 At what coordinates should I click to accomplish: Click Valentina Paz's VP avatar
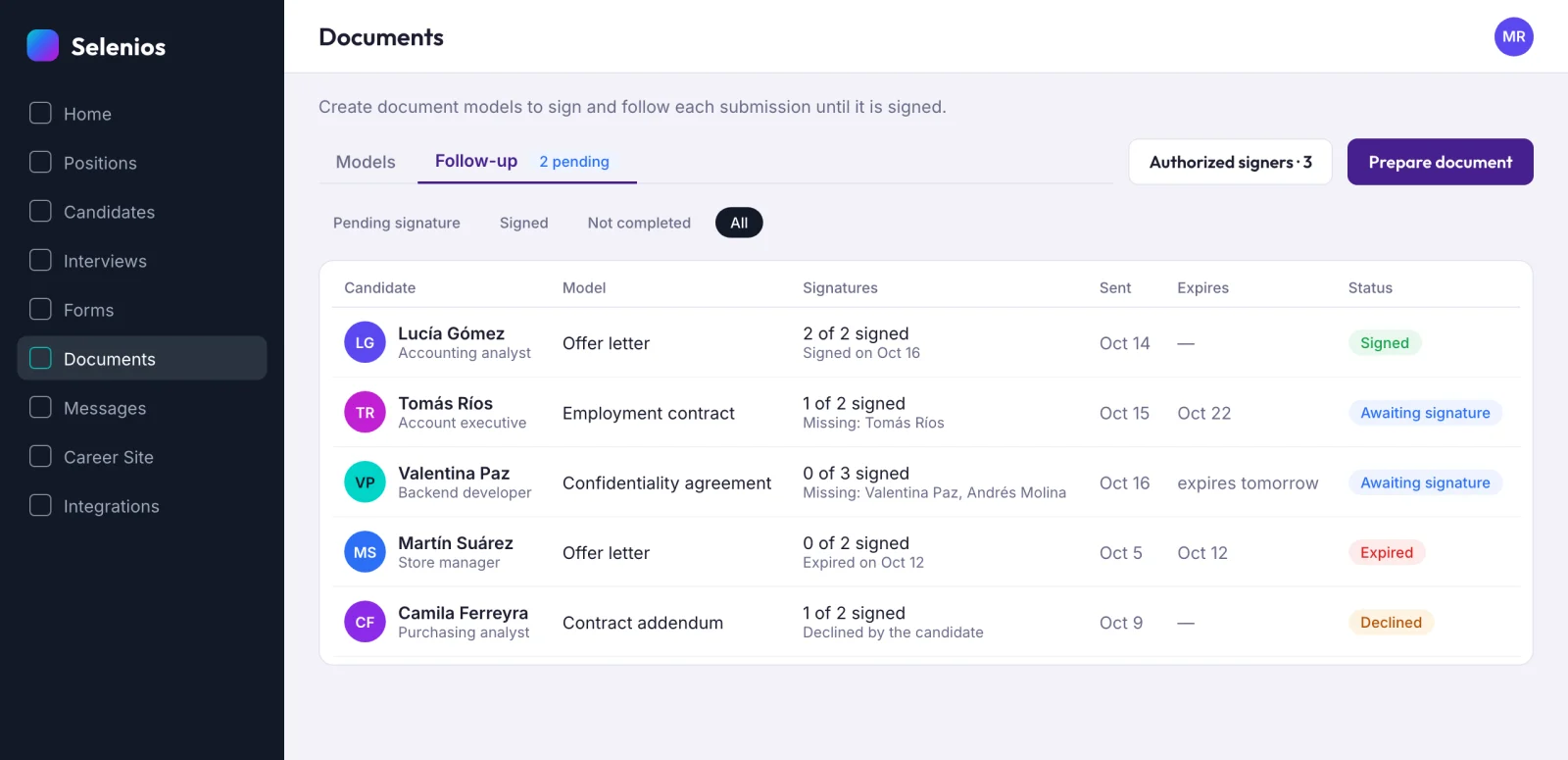[x=365, y=482]
